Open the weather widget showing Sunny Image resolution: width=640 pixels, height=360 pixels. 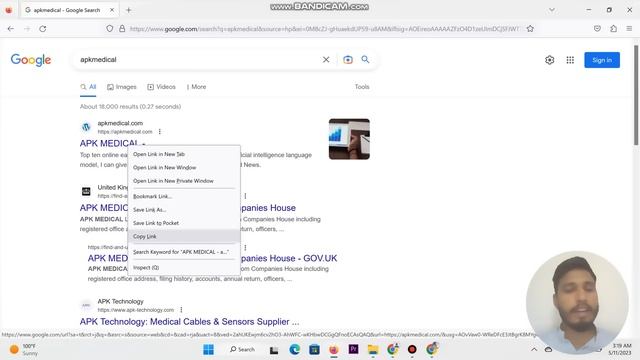click(24, 349)
